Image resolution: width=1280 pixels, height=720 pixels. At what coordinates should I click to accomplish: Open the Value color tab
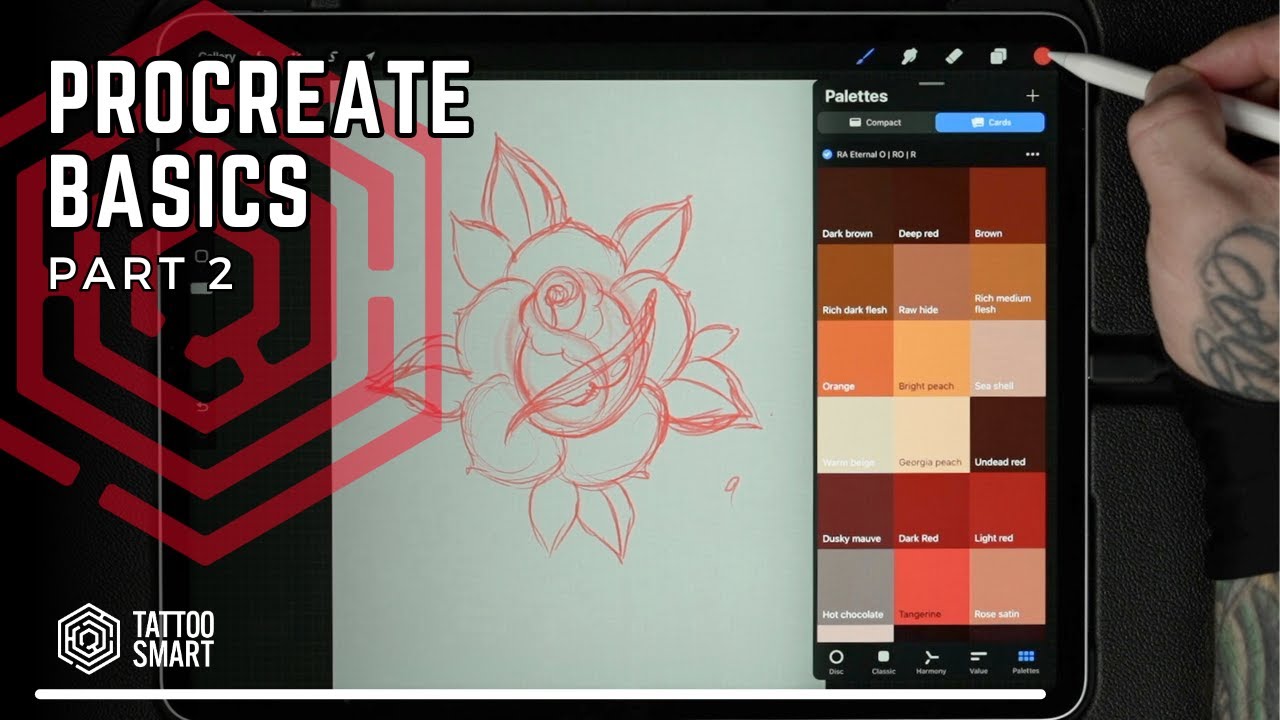click(x=978, y=661)
